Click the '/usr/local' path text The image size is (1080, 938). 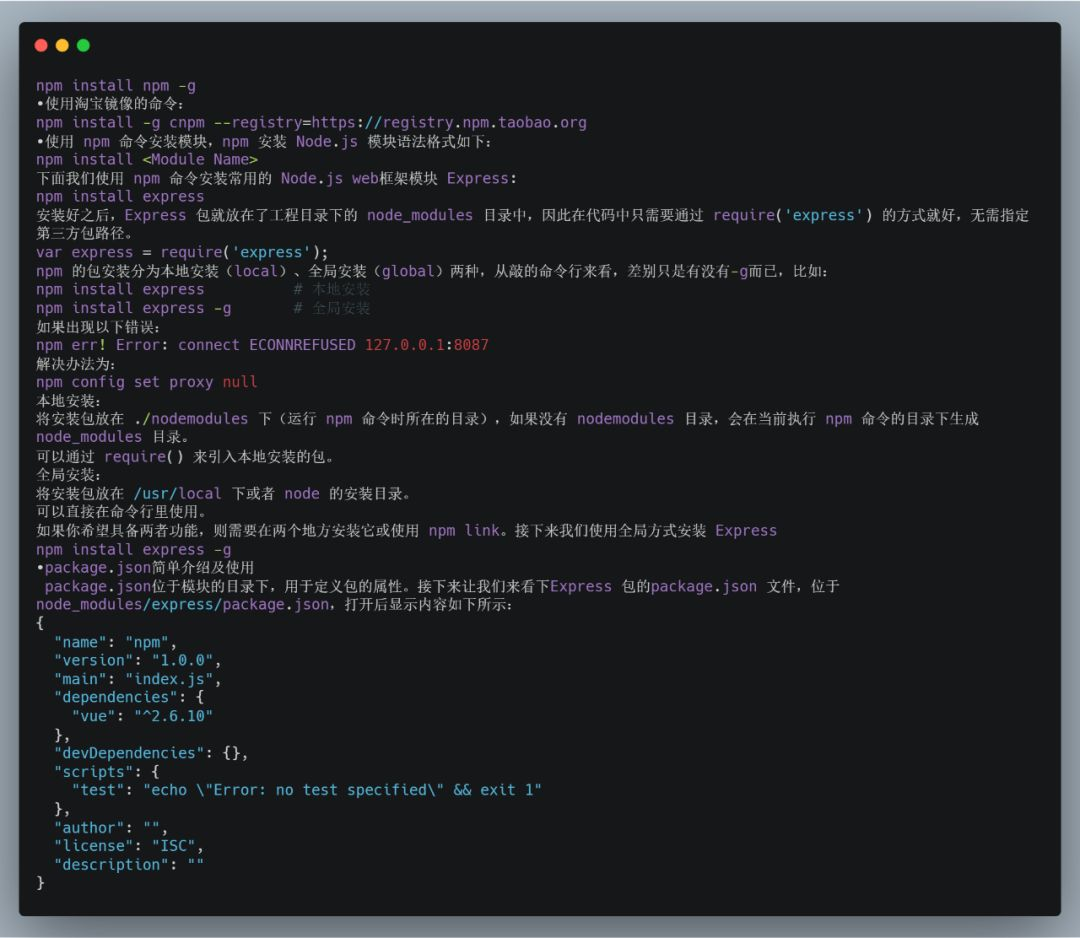tap(177, 494)
